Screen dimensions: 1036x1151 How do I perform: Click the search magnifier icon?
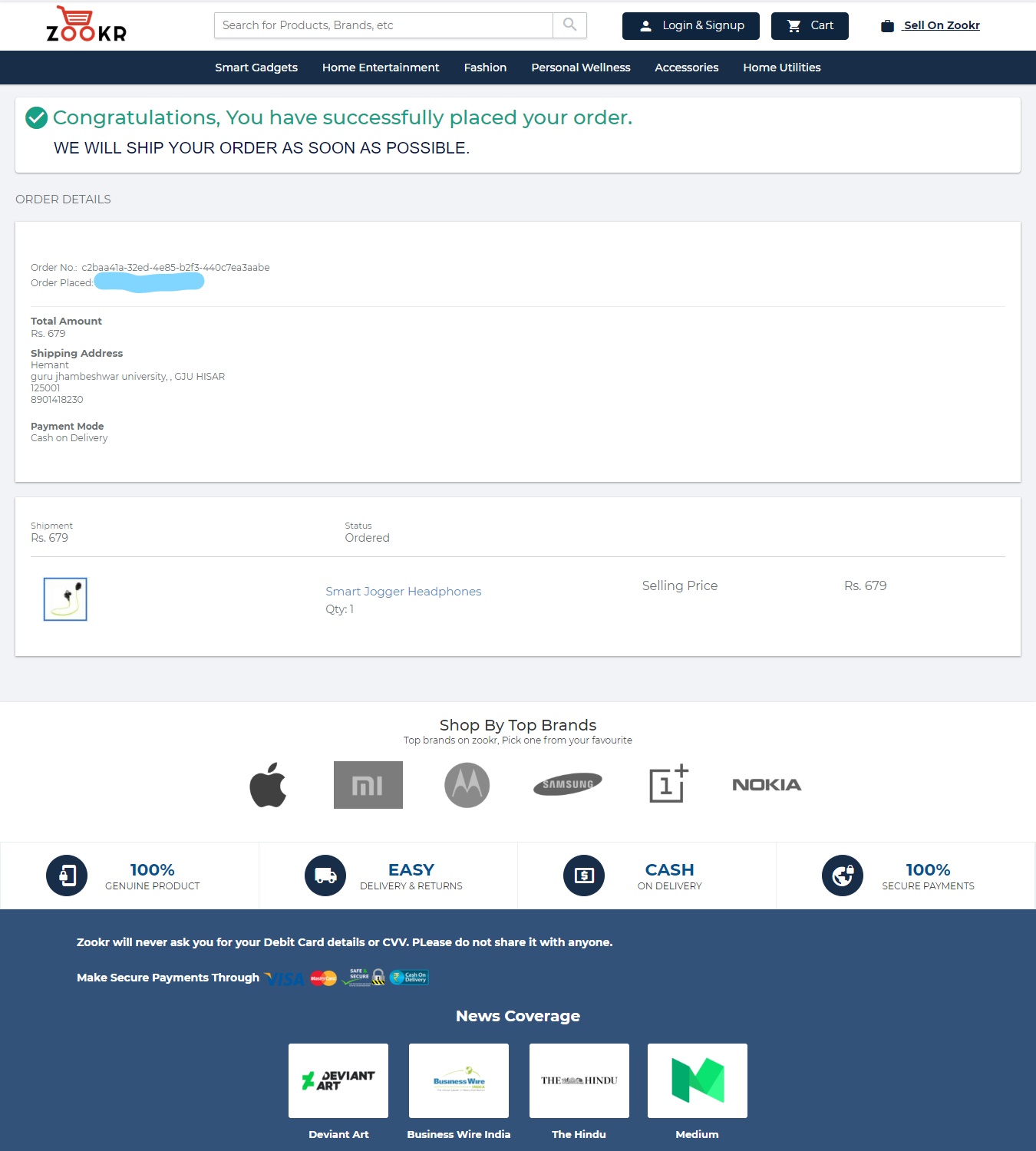tap(569, 25)
